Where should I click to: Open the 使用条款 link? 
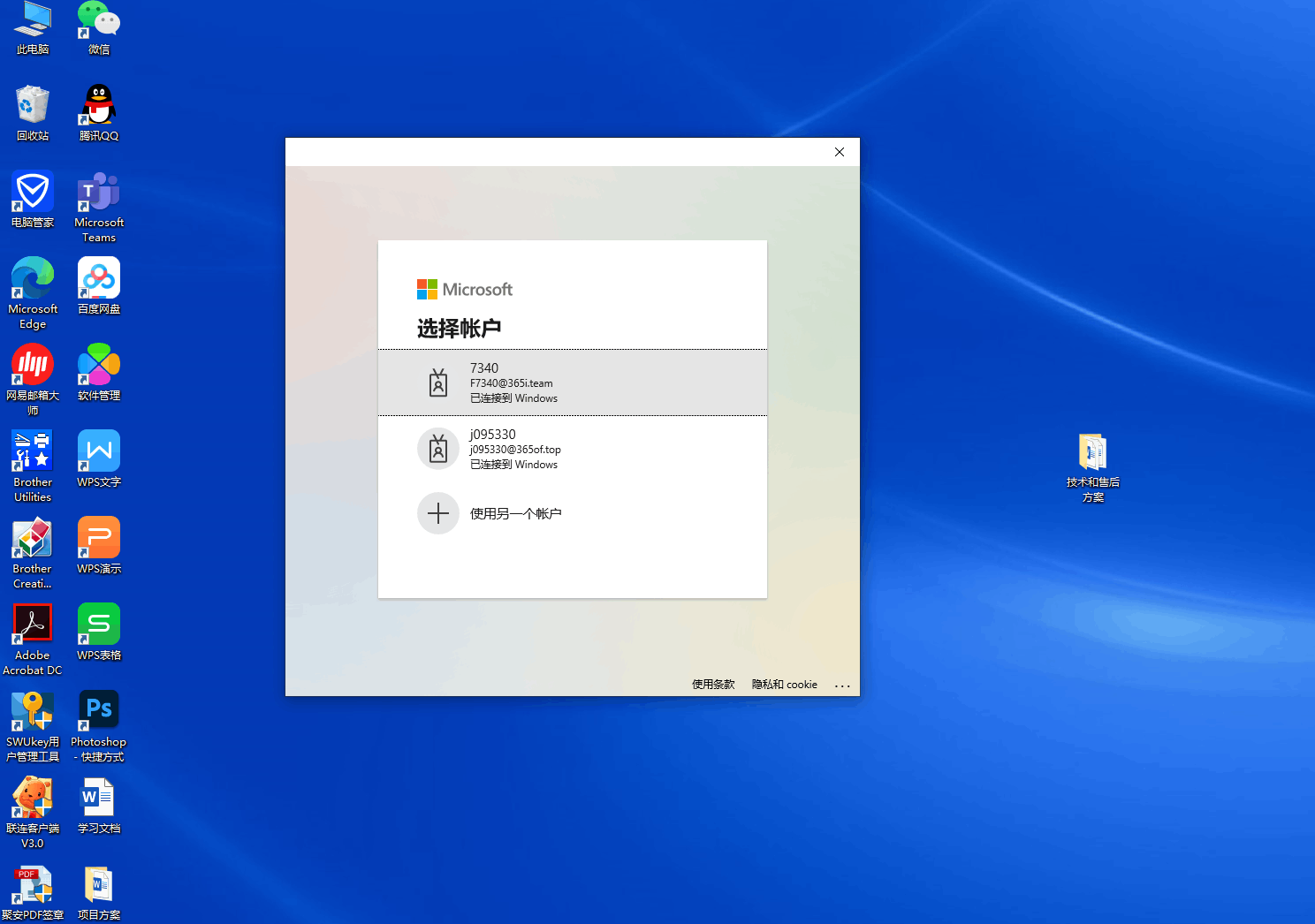tap(713, 685)
